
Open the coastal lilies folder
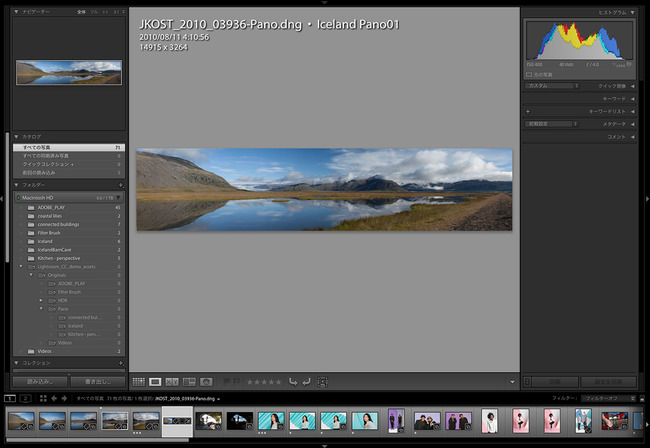(x=69, y=216)
